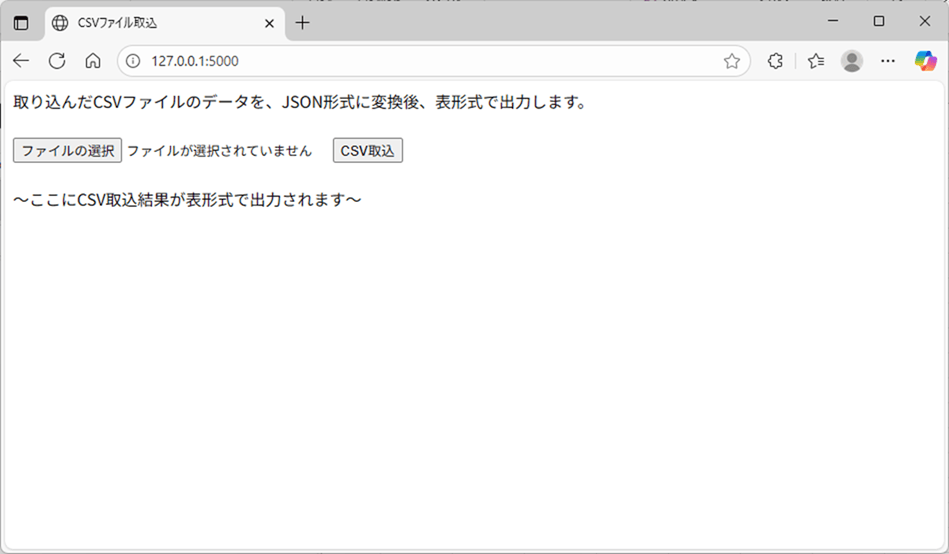
Task: Click the ファイルの選択 button
Action: pyautogui.click(x=67, y=150)
